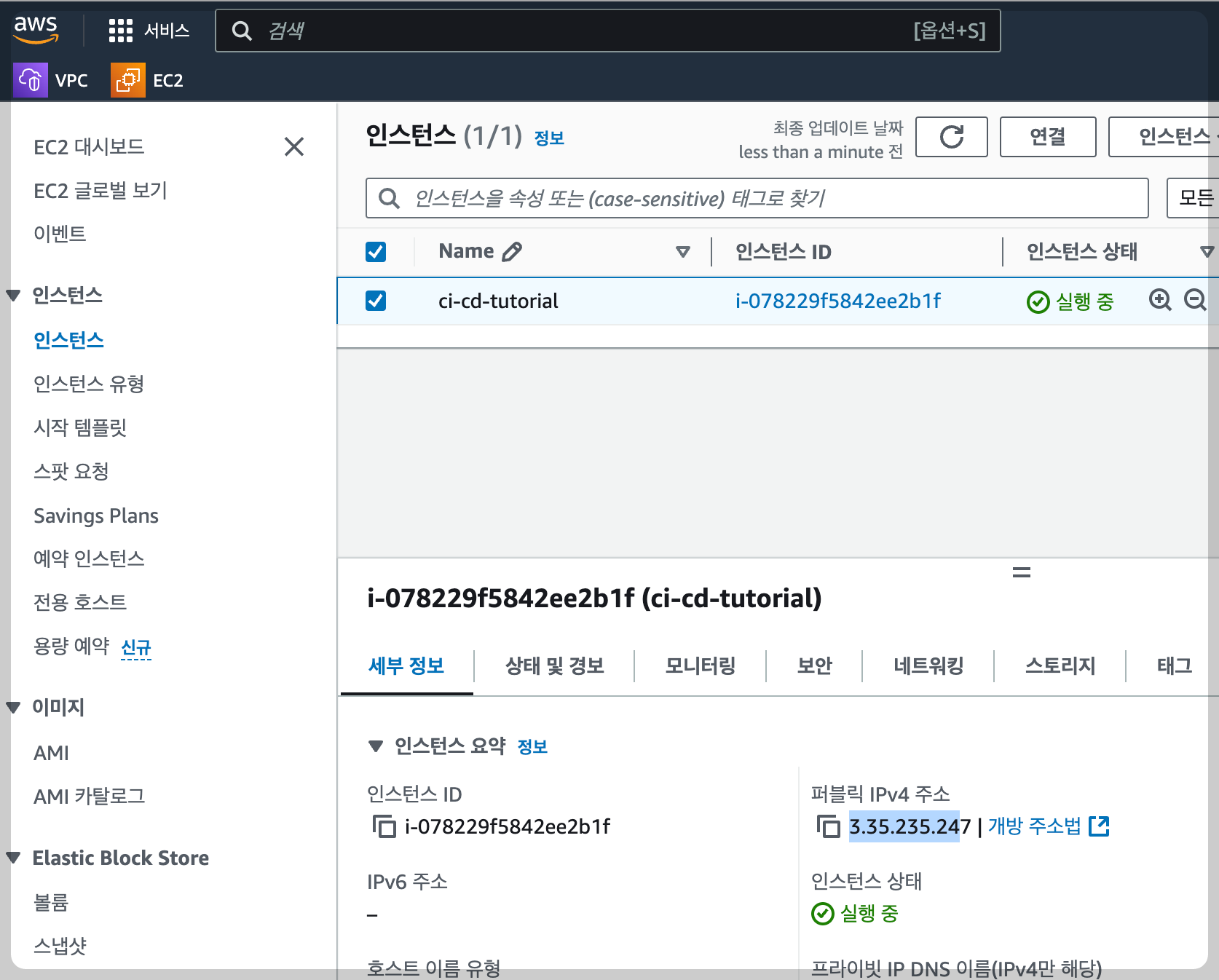Open the 모든 상태 filter dropdown
The height and width of the screenshot is (980, 1219).
pos(1193,198)
